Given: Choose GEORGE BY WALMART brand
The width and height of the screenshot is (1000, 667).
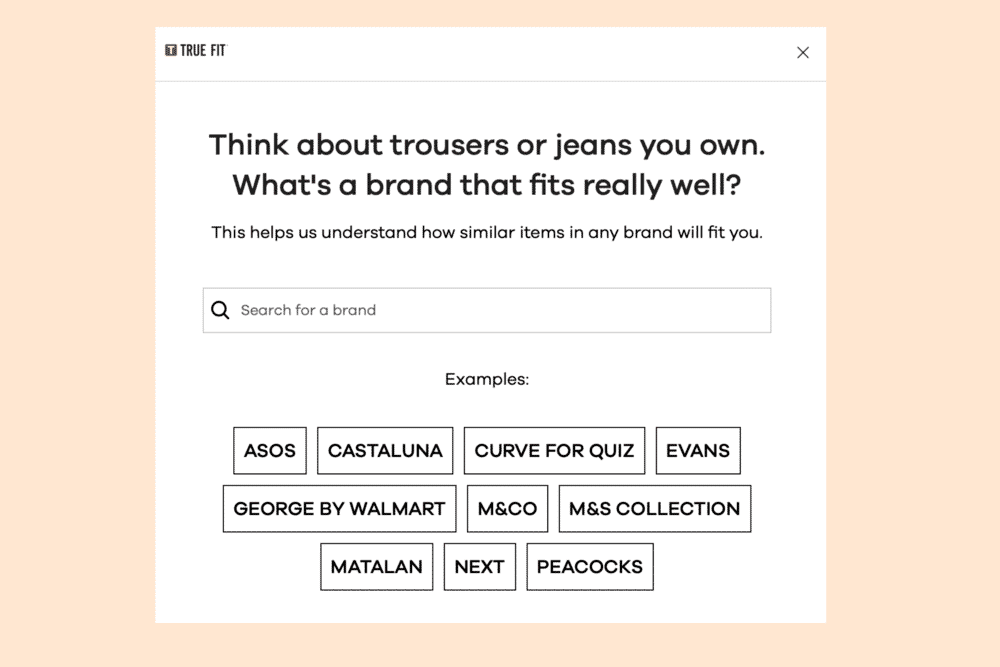Looking at the screenshot, I should click(339, 508).
